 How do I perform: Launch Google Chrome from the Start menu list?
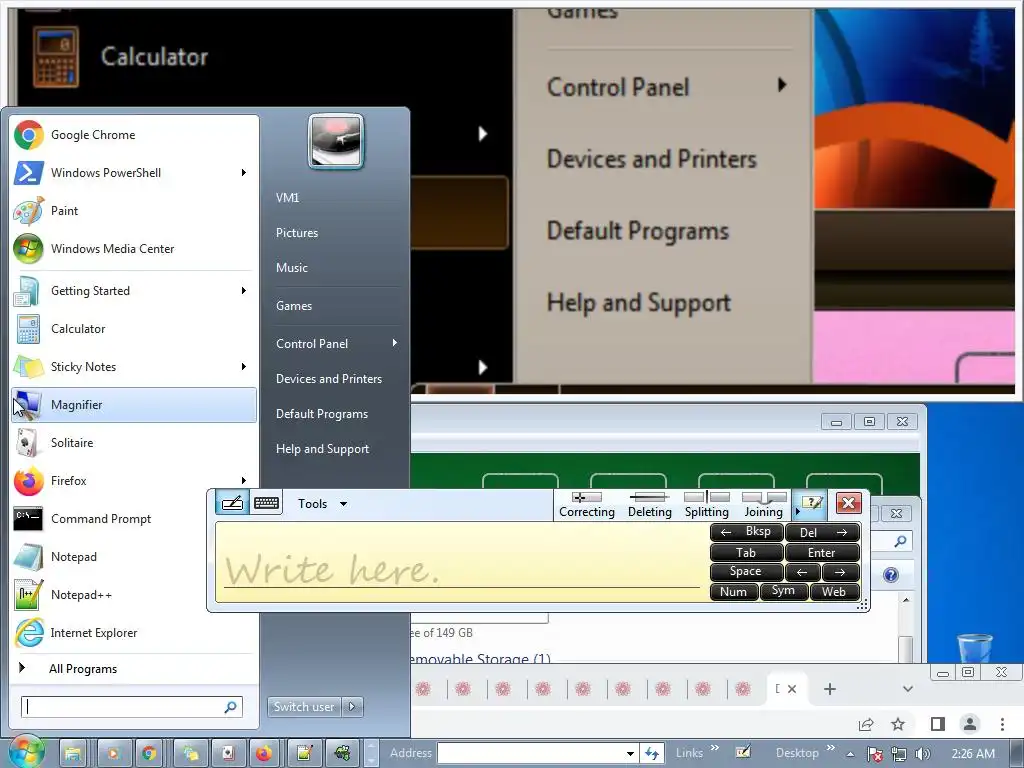134,135
